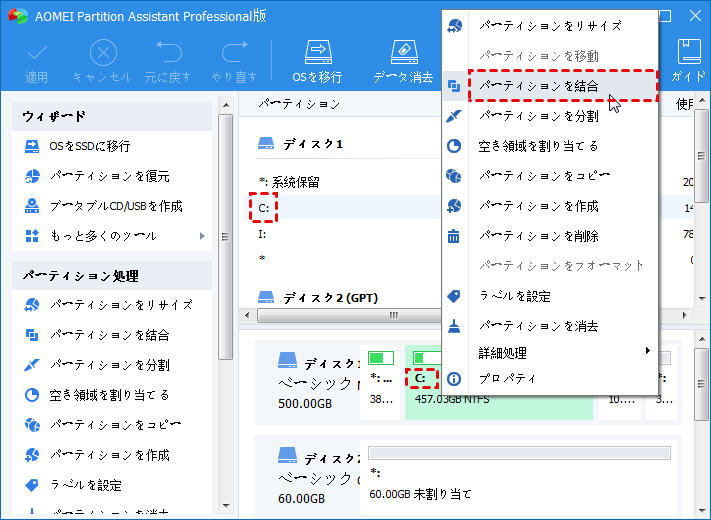Image resolution: width=711 pixels, height=520 pixels.
Task: Choose パーティションを消去 in context menu
Action: click(x=550, y=326)
